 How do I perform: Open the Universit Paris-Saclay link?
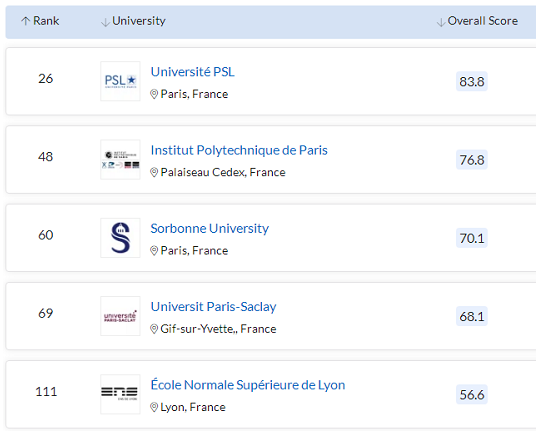coord(214,307)
